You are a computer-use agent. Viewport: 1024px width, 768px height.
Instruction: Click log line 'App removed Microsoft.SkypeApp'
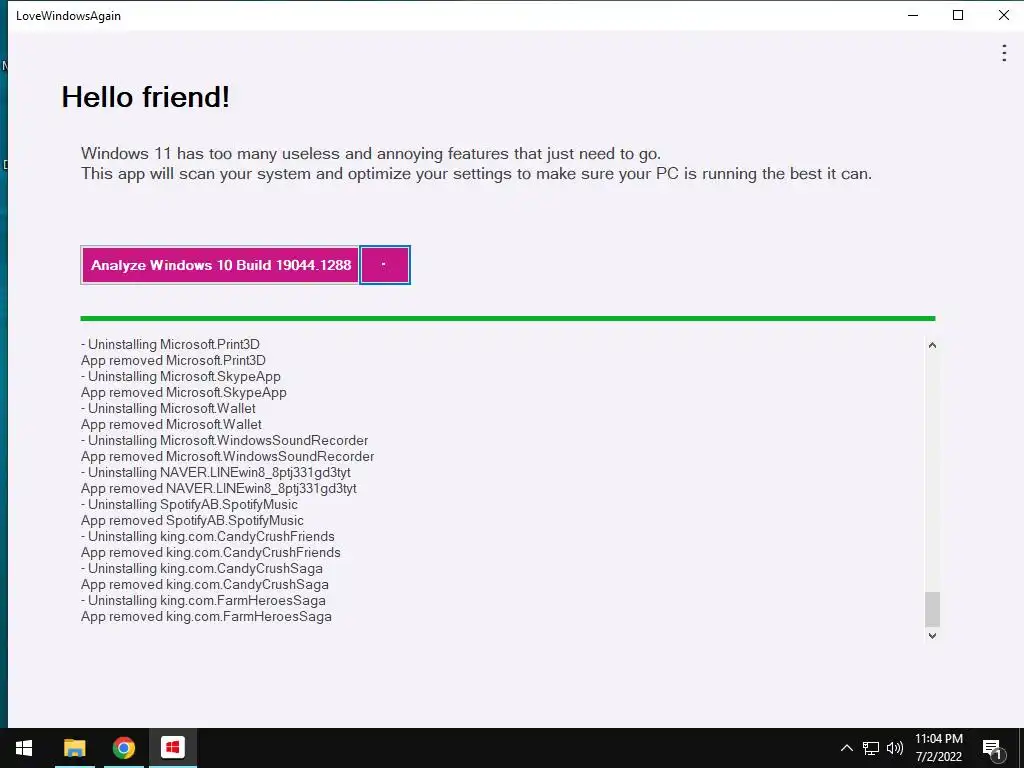pos(184,392)
